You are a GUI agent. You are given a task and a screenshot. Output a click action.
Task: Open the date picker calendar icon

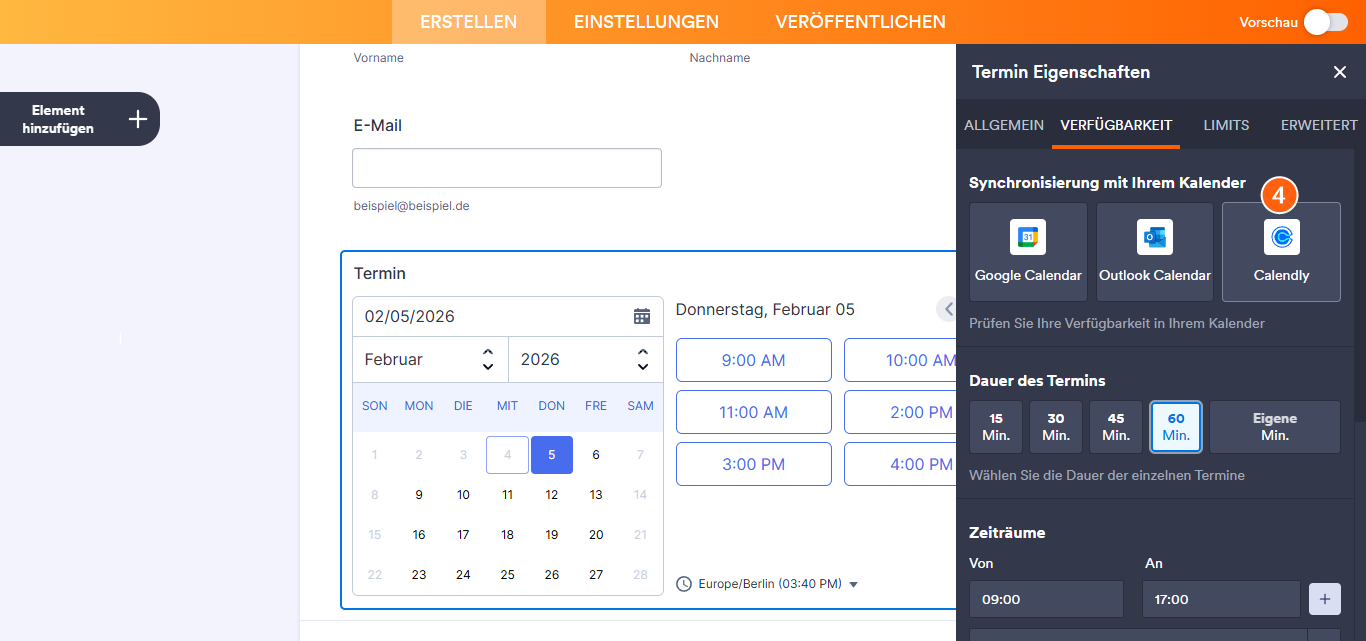[x=643, y=314]
